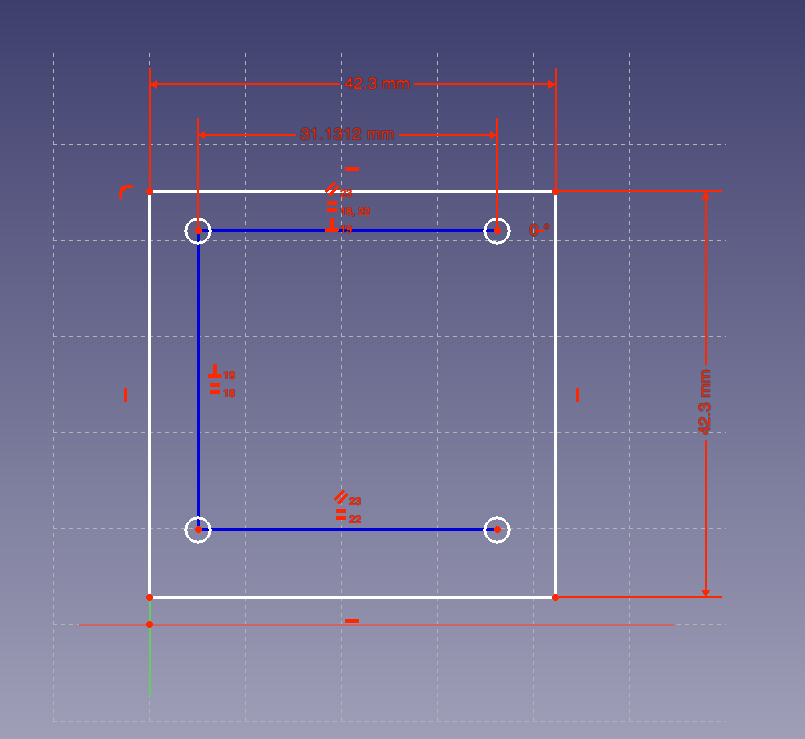Select the 31.1312 mm dimension label

[x=348, y=132]
